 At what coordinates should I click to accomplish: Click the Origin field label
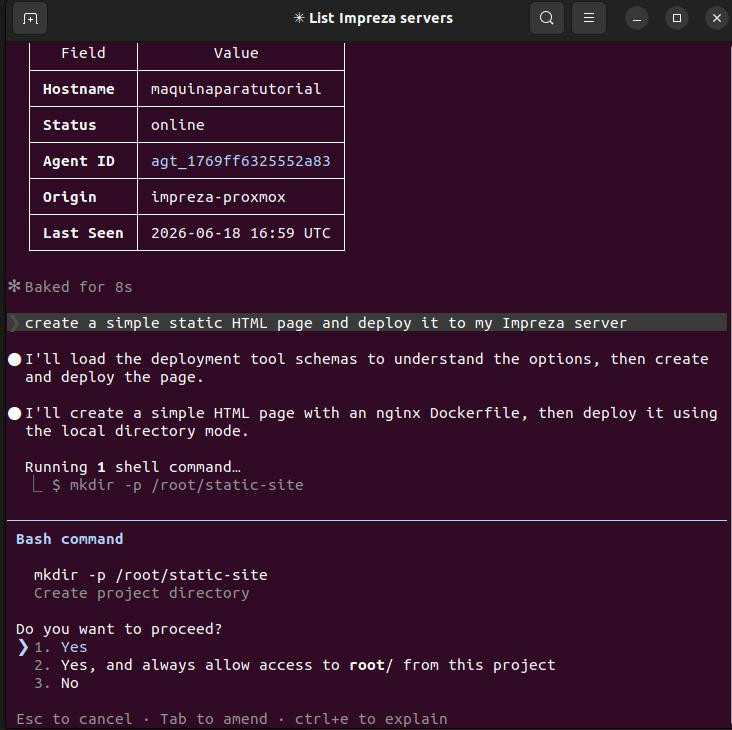click(x=70, y=197)
